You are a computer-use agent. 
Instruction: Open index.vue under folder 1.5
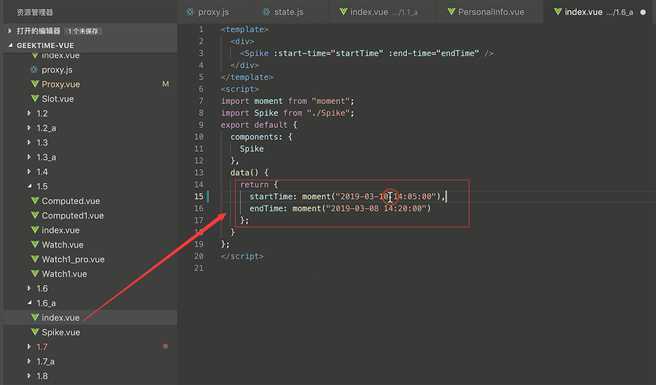(x=60, y=230)
